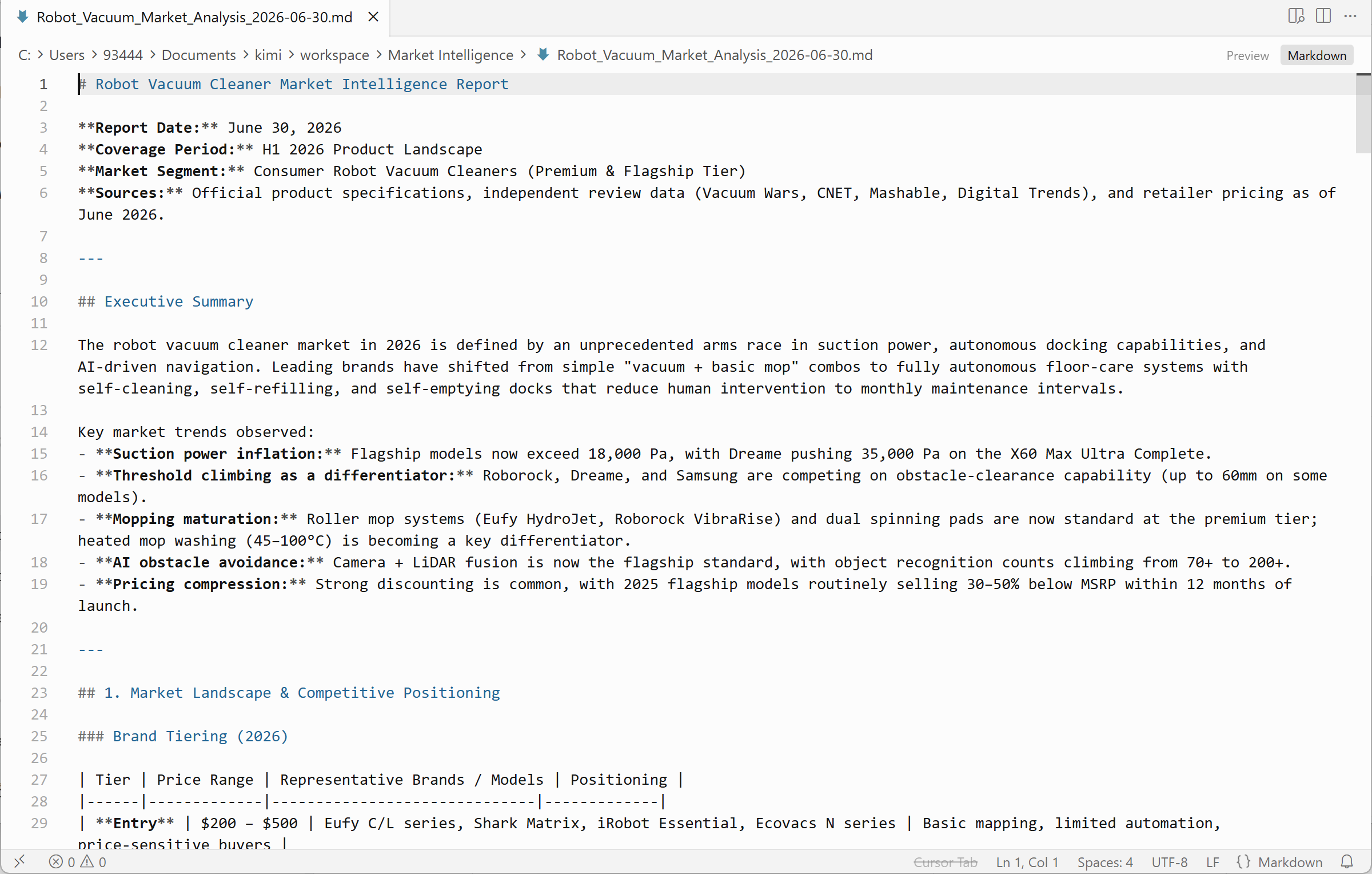1372x874 pixels.
Task: Expand the kimi breadcrumb
Action: [x=268, y=55]
